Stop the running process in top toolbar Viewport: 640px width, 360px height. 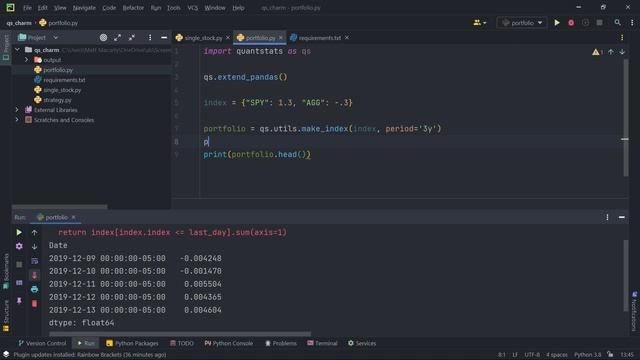click(599, 23)
